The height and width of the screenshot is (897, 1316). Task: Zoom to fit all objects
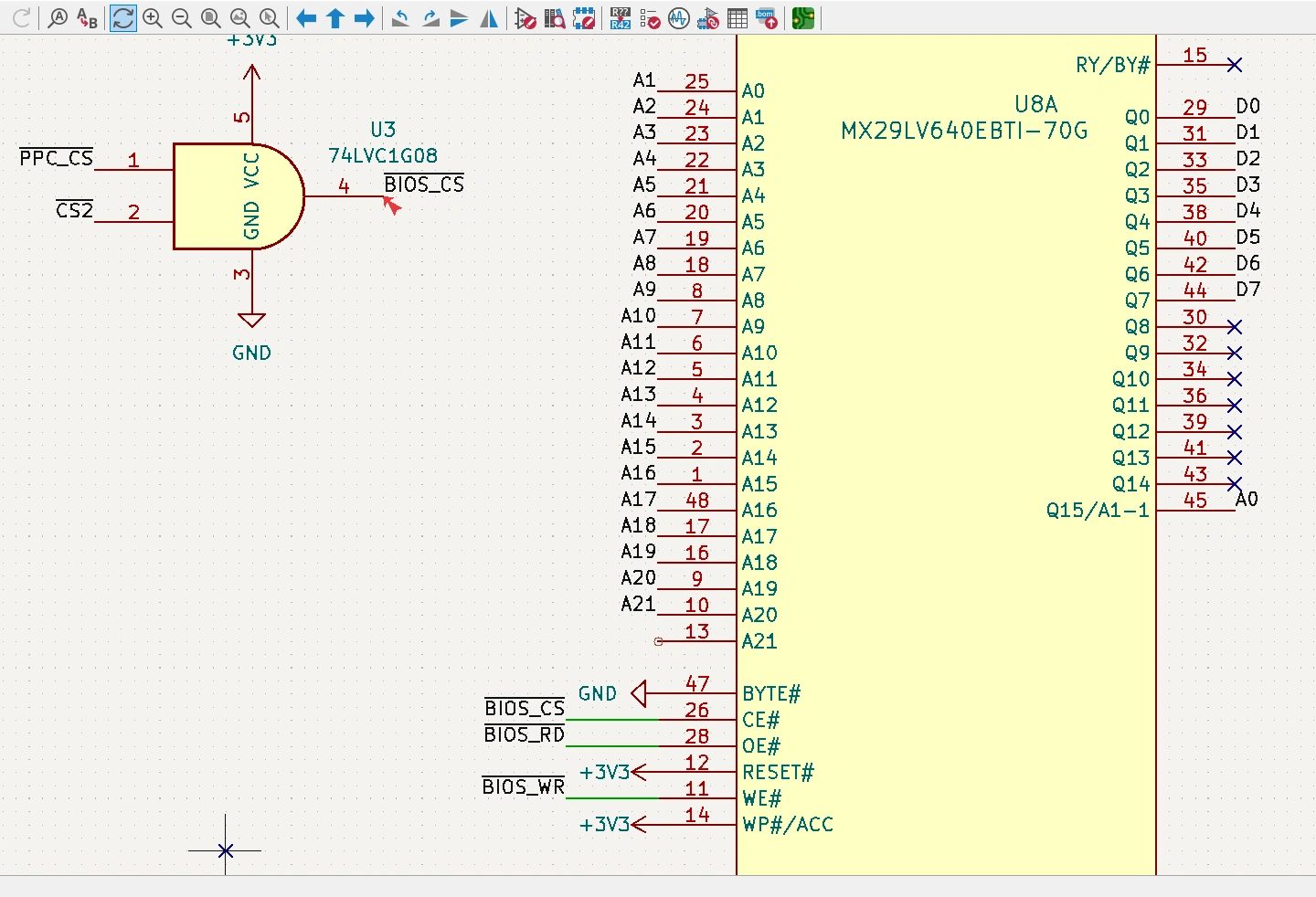point(240,18)
